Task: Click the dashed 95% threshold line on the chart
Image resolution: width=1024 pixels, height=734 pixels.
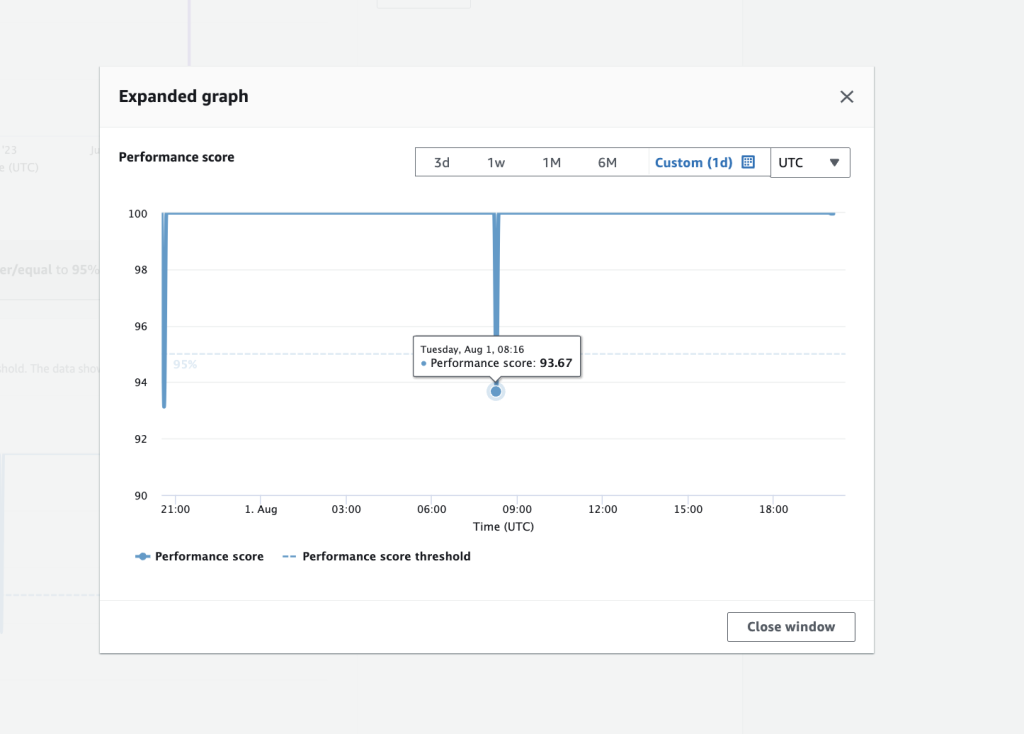Action: (x=650, y=352)
